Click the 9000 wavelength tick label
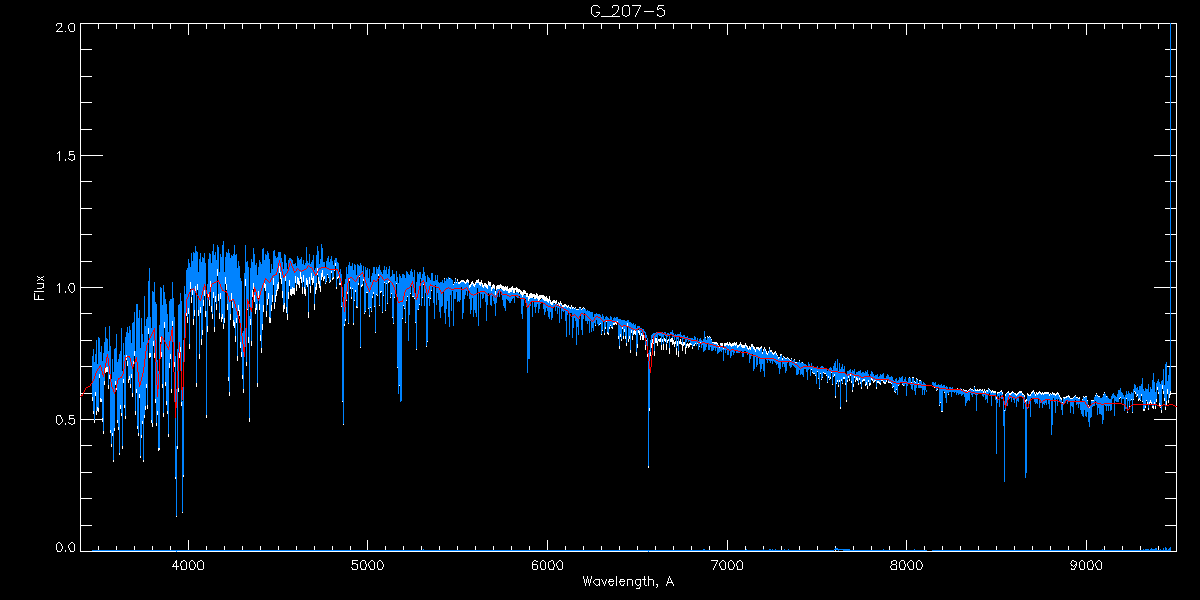Screen dimensions: 1200x600 [1086, 565]
